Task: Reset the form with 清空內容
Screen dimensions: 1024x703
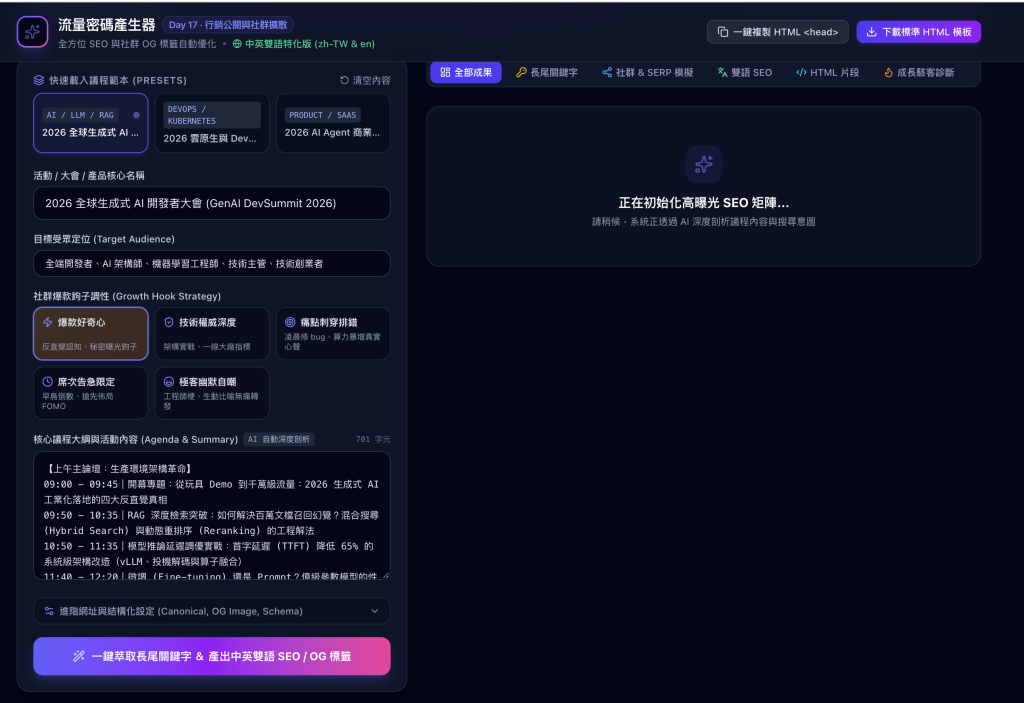Action: 365,80
